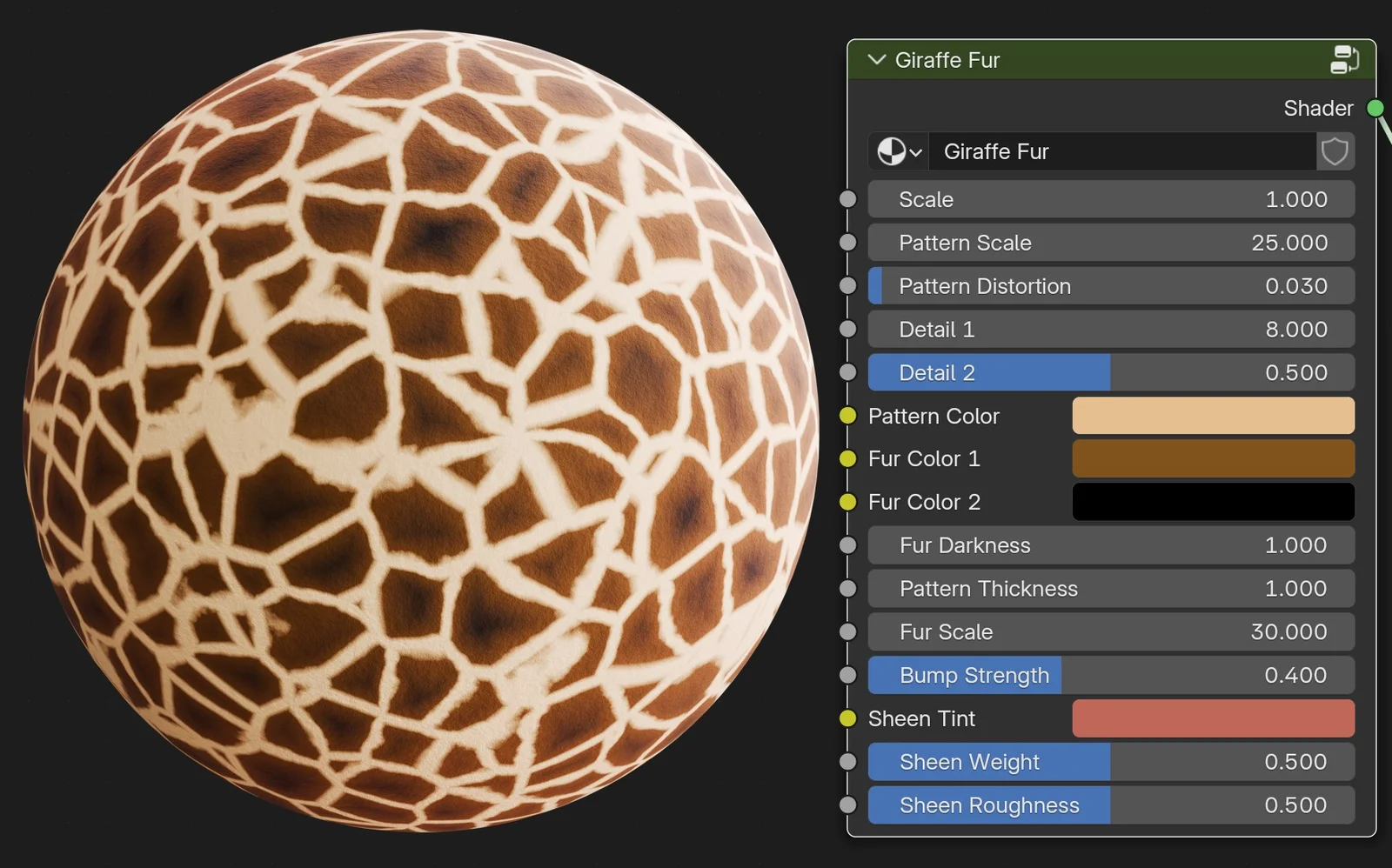Open the Fur Color 2 black swatch
Screen dimensions: 1392x868
click(x=1213, y=502)
